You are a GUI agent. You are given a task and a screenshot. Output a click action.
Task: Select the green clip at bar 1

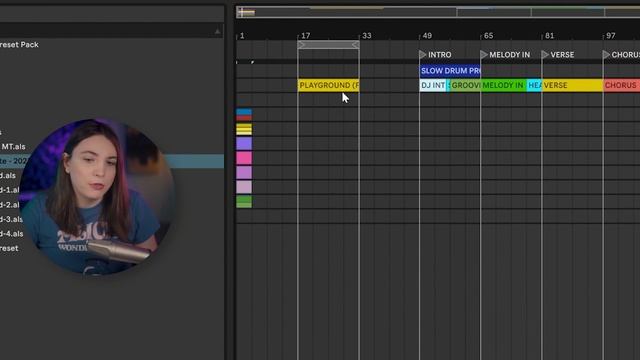pos(244,202)
